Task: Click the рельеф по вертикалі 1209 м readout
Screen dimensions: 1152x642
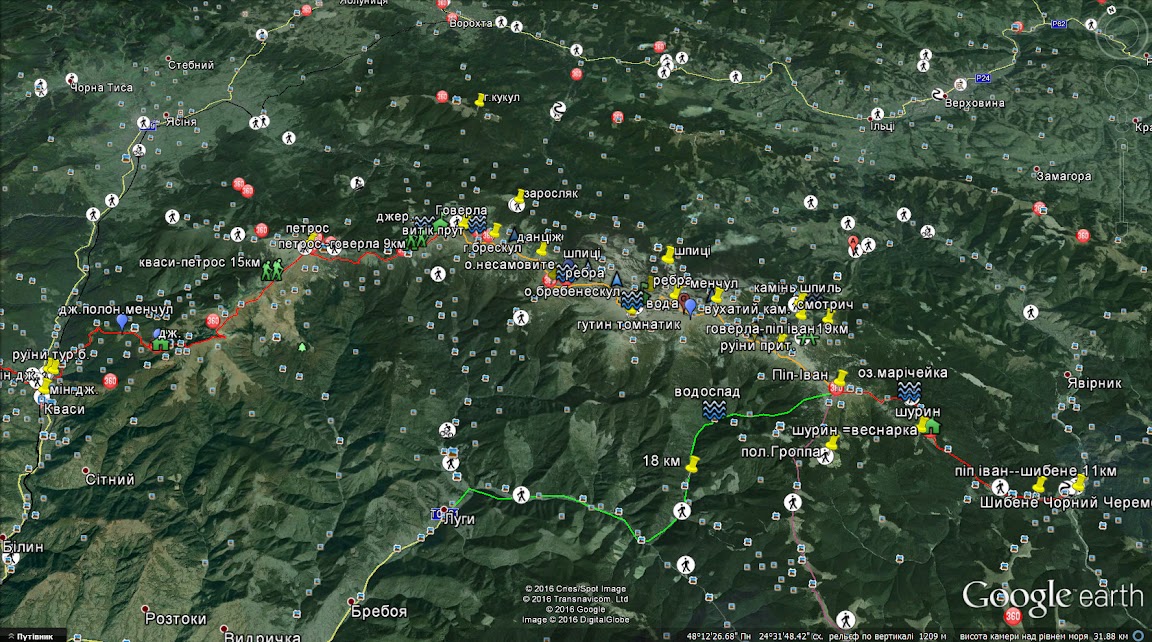Action: (x=888, y=636)
